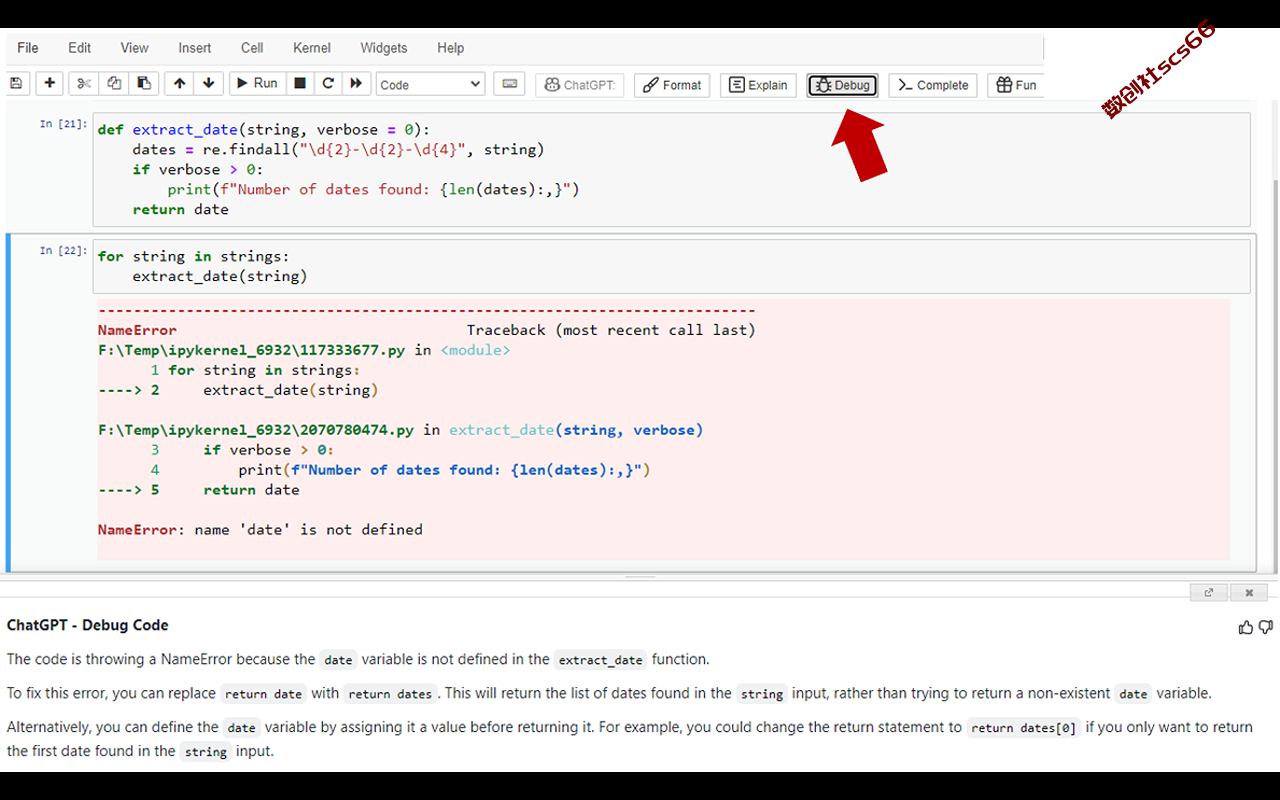Screen dimensions: 1280x800
Task: Click the ChatGPT label button in toolbar
Action: click(x=579, y=85)
